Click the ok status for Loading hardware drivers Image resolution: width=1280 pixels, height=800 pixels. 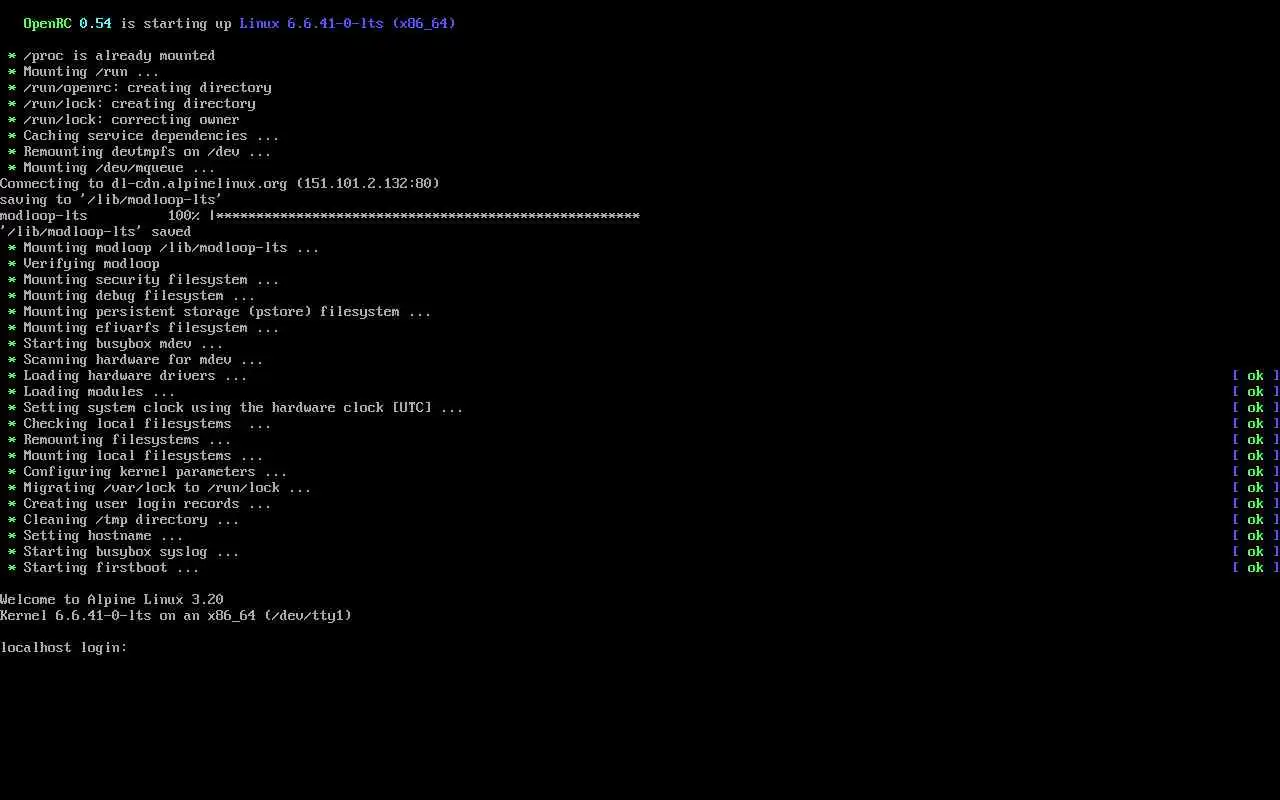coord(1255,375)
